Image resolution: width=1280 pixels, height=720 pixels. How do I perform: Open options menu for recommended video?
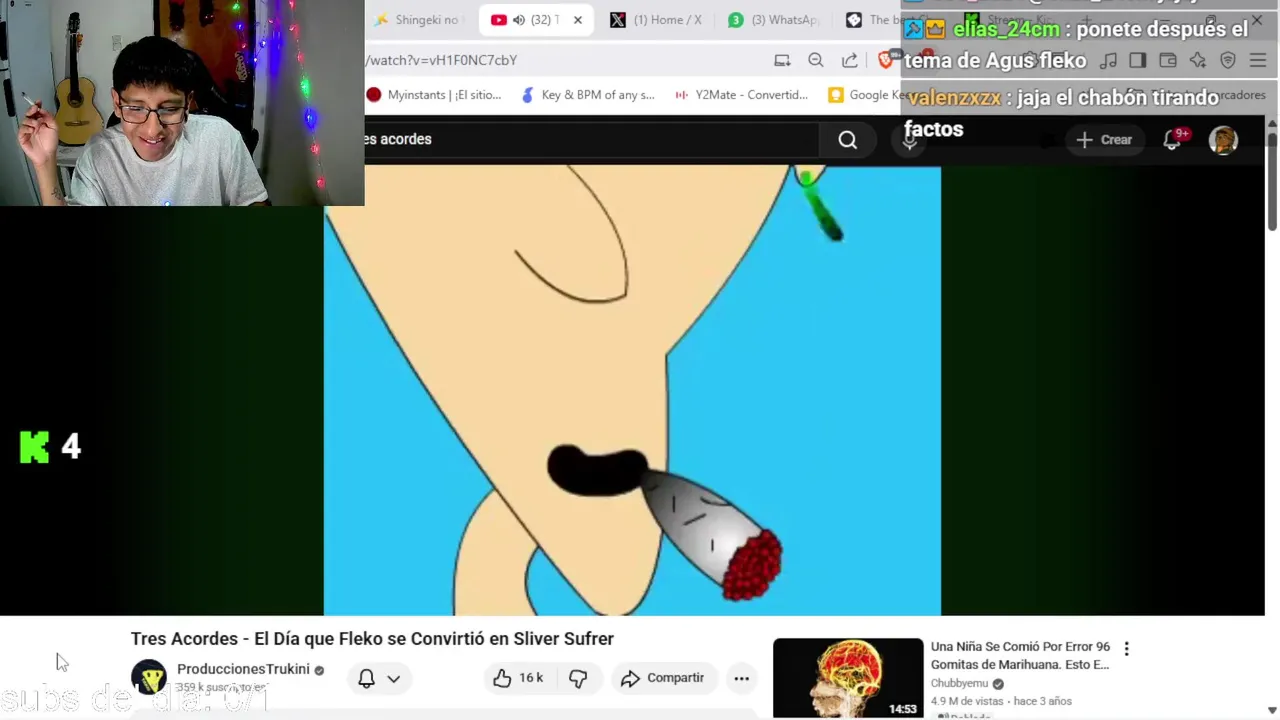(x=1126, y=648)
